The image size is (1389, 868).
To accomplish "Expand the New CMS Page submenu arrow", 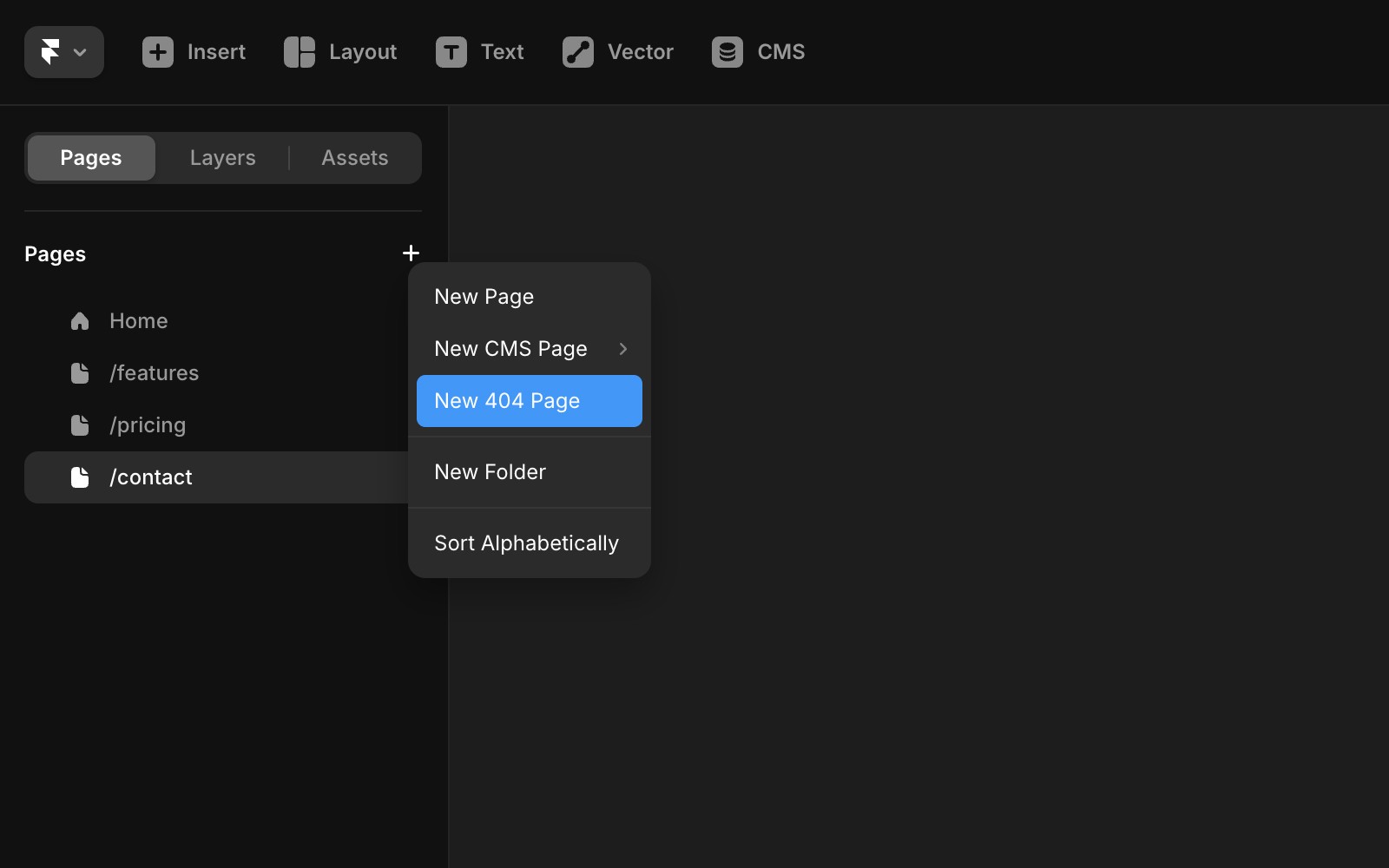I will click(x=623, y=349).
